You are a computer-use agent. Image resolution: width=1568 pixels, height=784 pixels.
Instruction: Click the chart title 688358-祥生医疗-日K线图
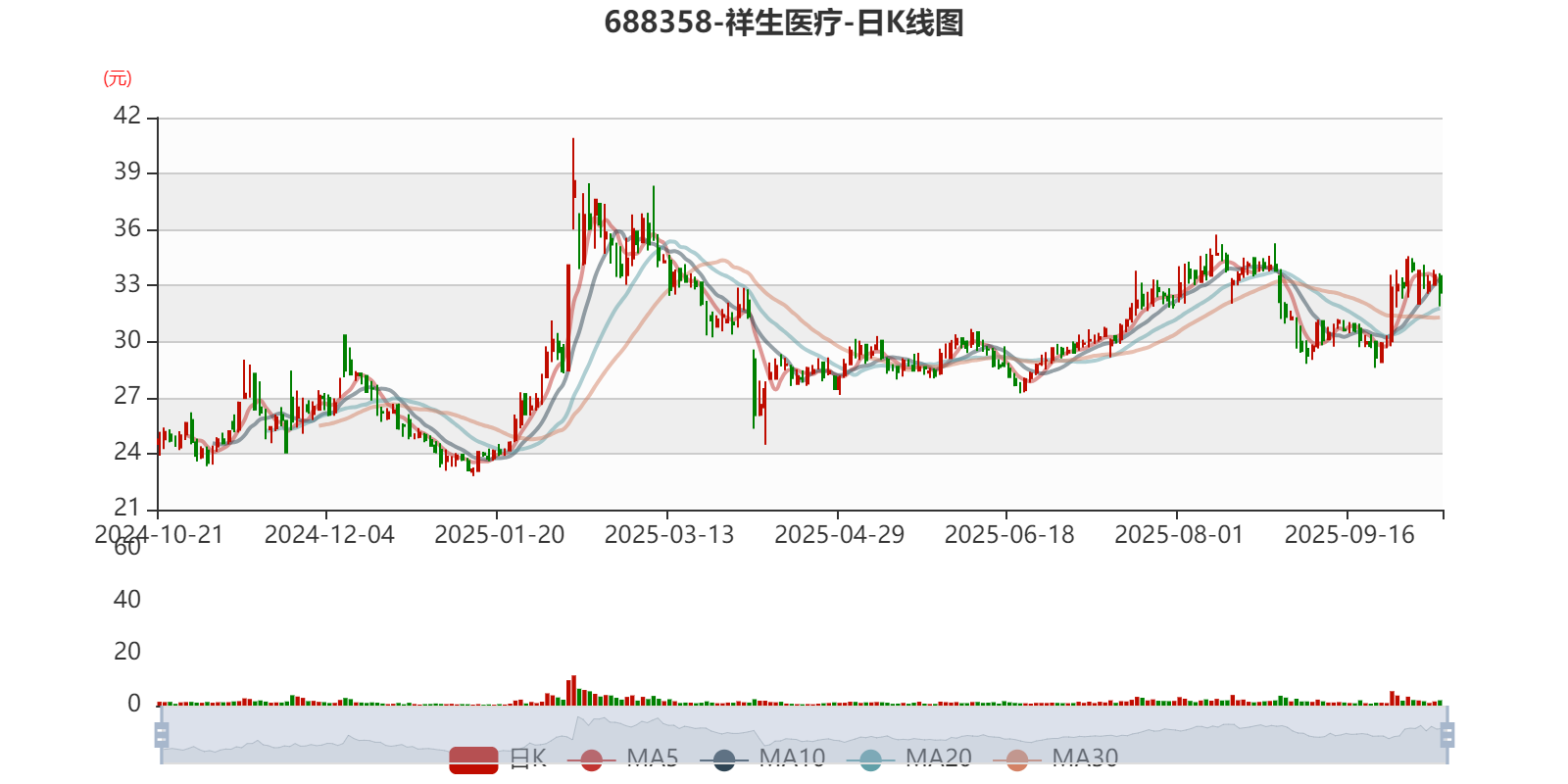coord(784,22)
